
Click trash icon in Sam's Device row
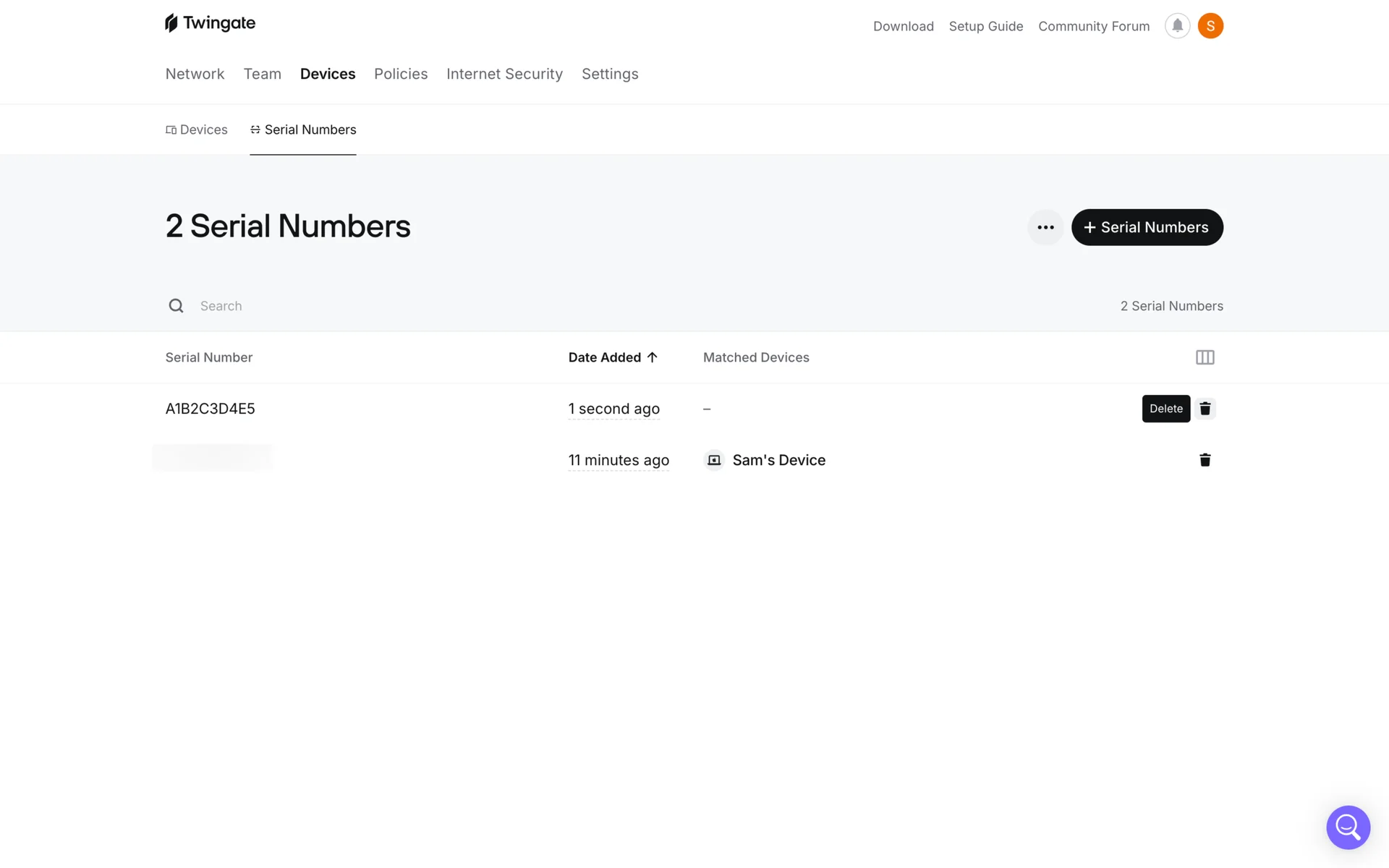(1205, 460)
